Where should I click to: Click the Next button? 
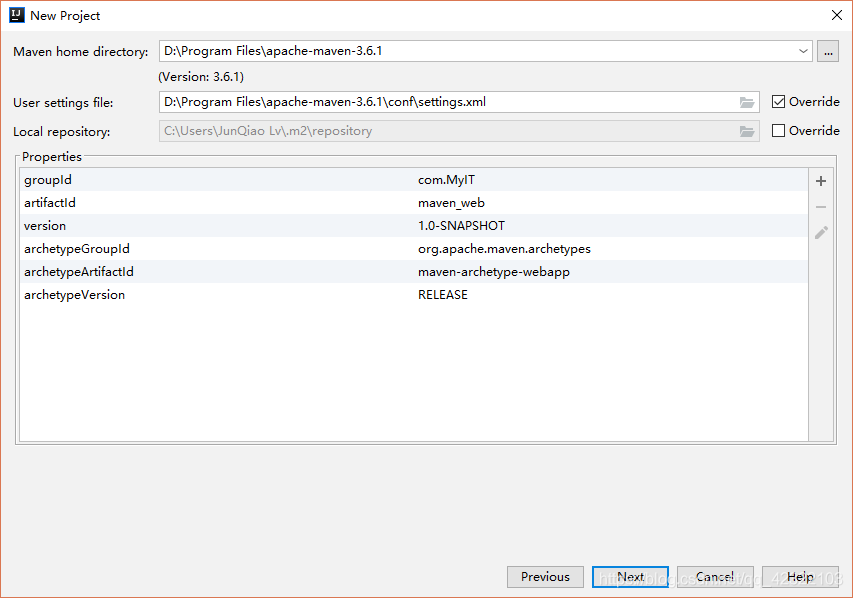click(630, 577)
